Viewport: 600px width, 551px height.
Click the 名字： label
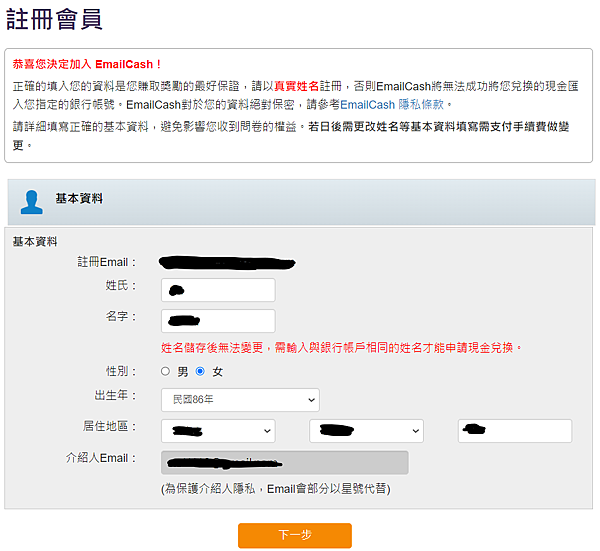pyautogui.click(x=121, y=316)
